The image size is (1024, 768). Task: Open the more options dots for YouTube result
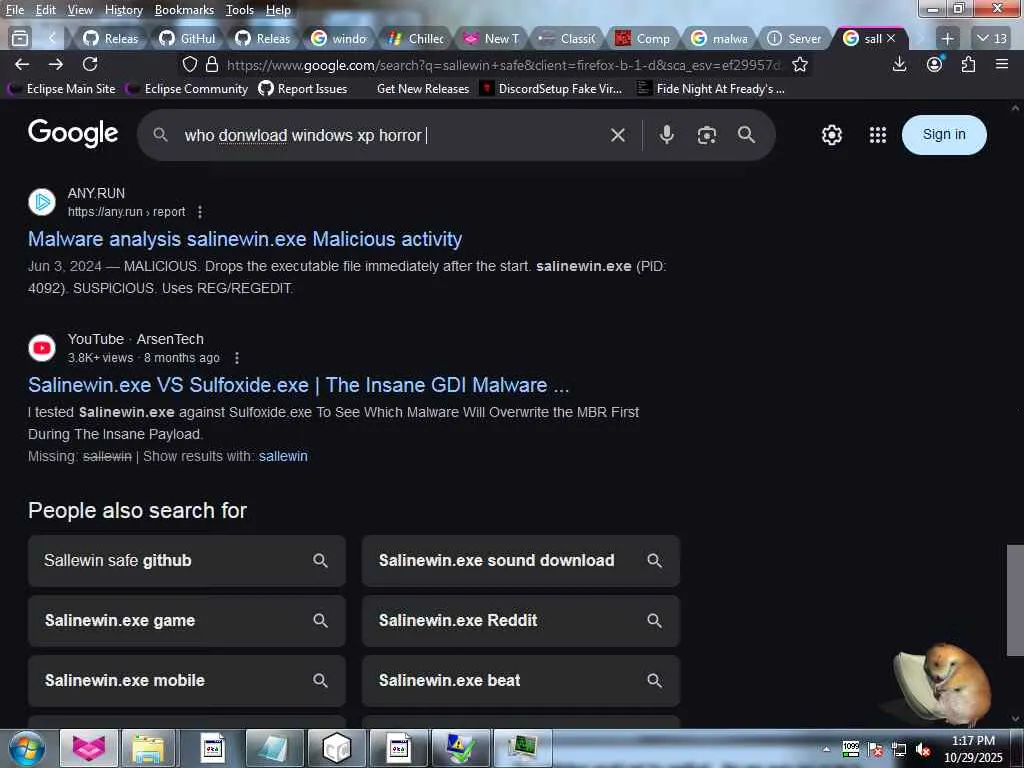pos(237,358)
